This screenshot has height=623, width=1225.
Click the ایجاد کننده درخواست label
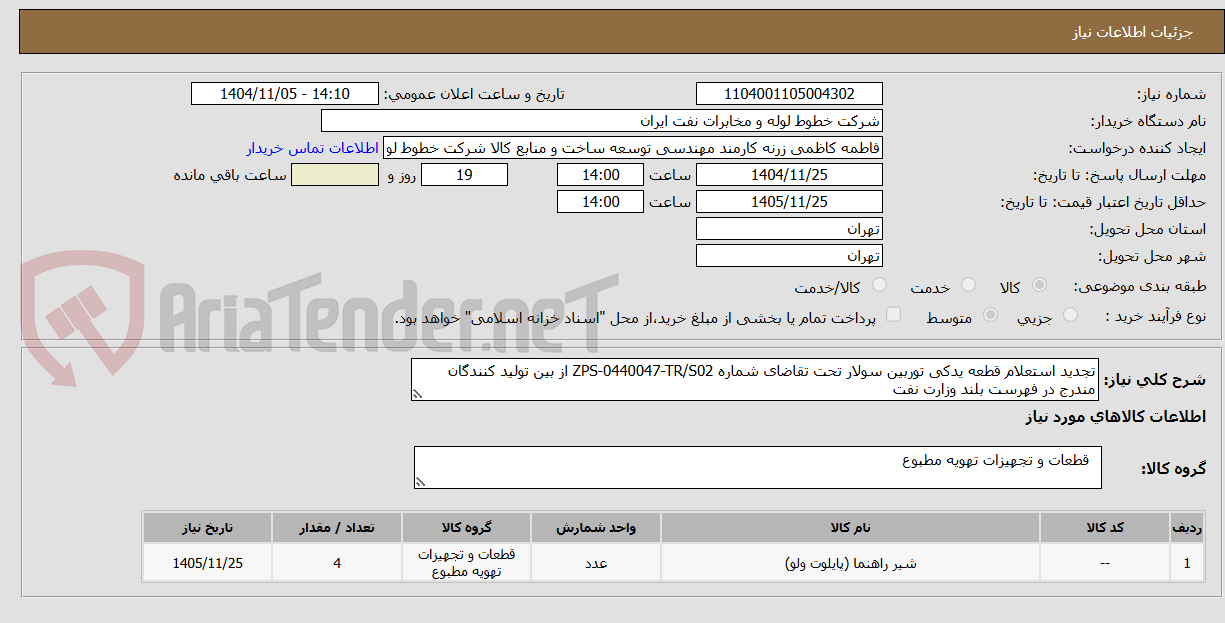[1137, 148]
